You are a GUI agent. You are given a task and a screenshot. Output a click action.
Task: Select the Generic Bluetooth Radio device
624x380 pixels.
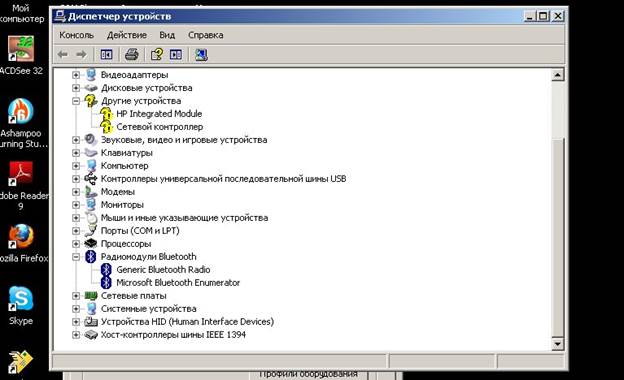tap(163, 270)
